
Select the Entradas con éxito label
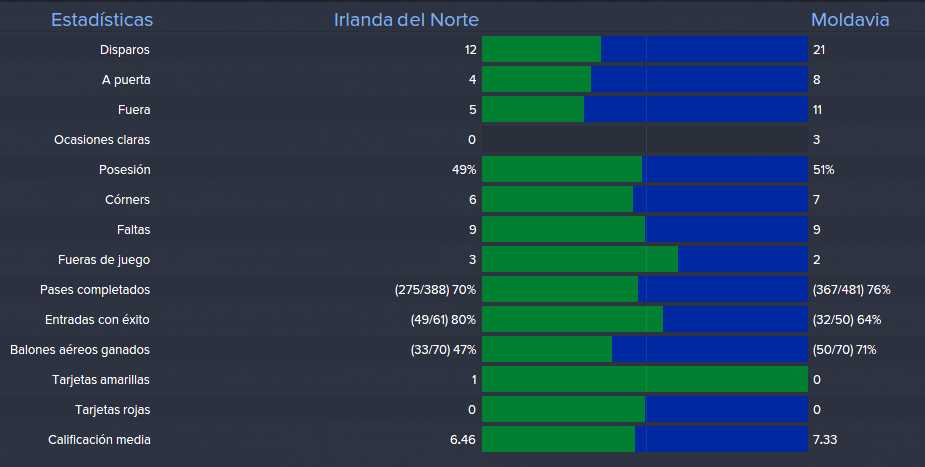pos(97,320)
